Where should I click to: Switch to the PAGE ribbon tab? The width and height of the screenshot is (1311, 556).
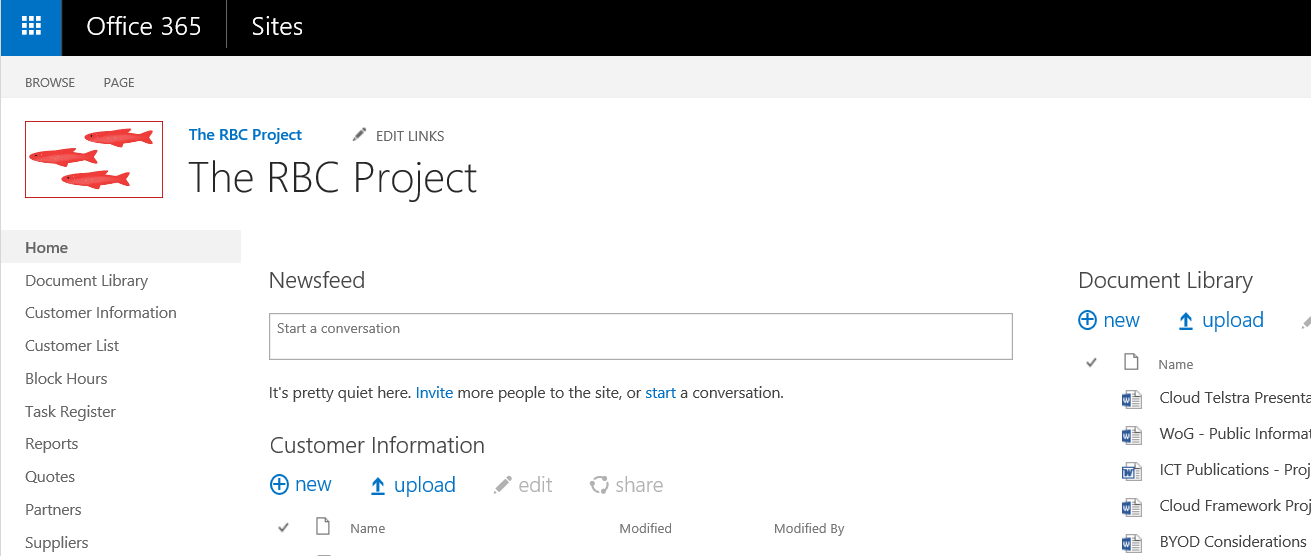(x=119, y=83)
